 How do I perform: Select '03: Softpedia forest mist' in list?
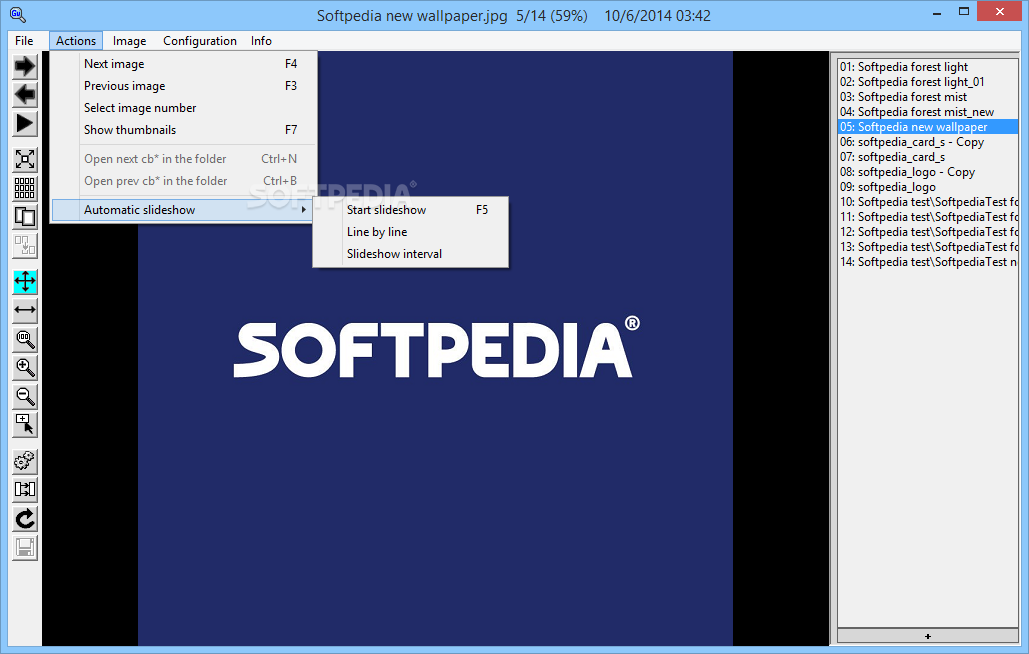(x=928, y=97)
